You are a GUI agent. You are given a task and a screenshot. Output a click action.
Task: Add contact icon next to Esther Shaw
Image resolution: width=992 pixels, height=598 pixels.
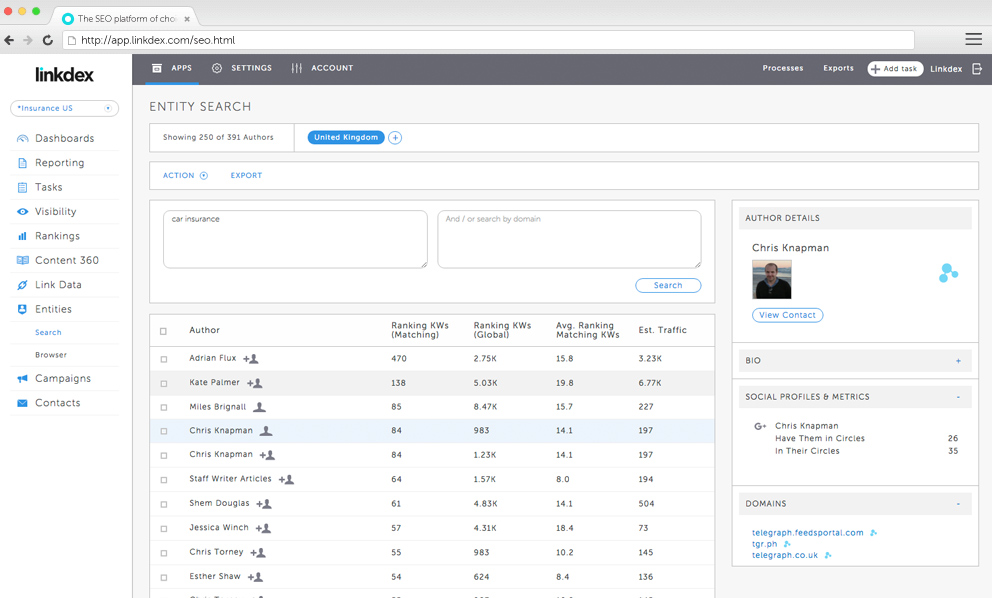coord(256,577)
